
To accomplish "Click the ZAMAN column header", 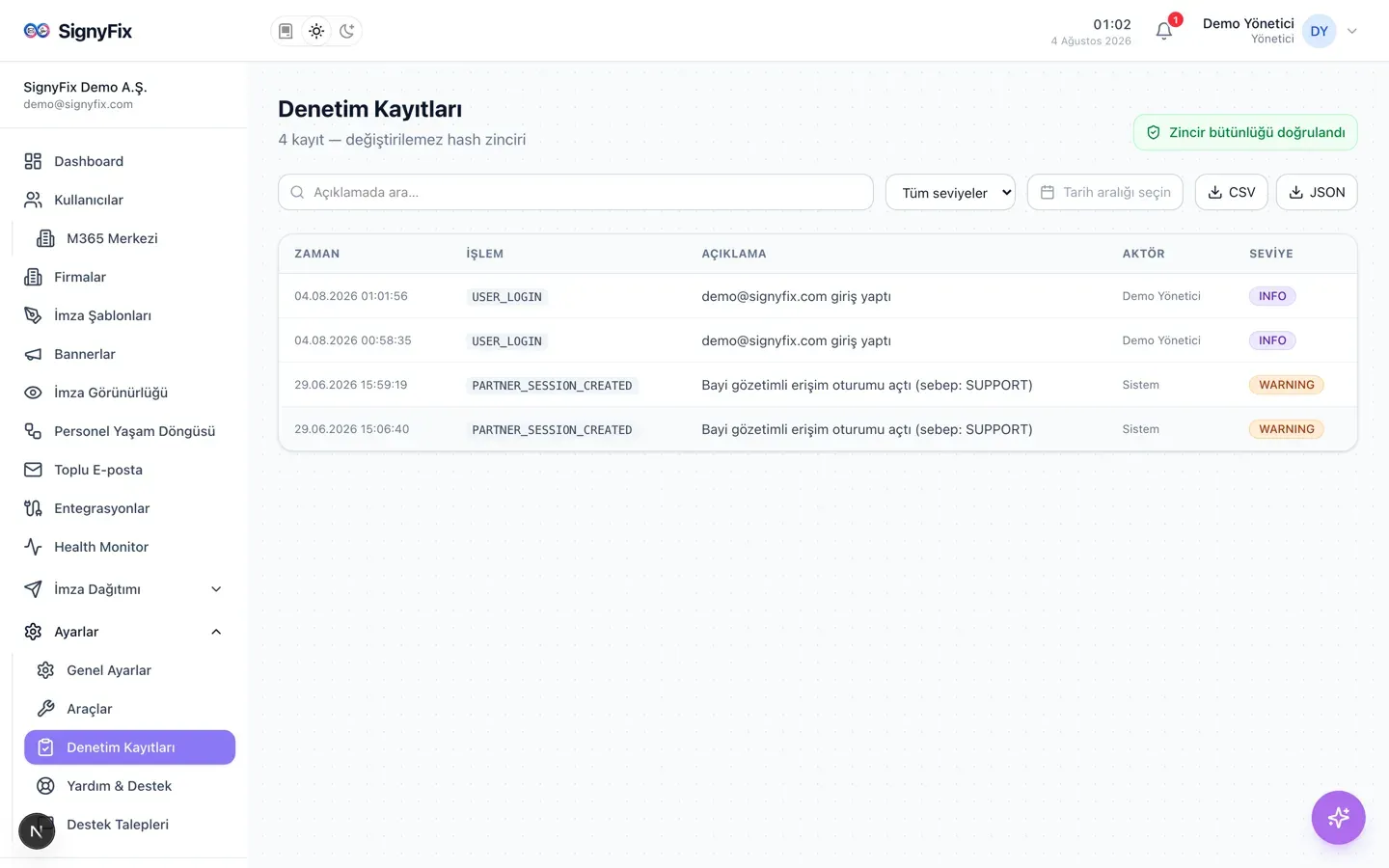I will pyautogui.click(x=317, y=254).
